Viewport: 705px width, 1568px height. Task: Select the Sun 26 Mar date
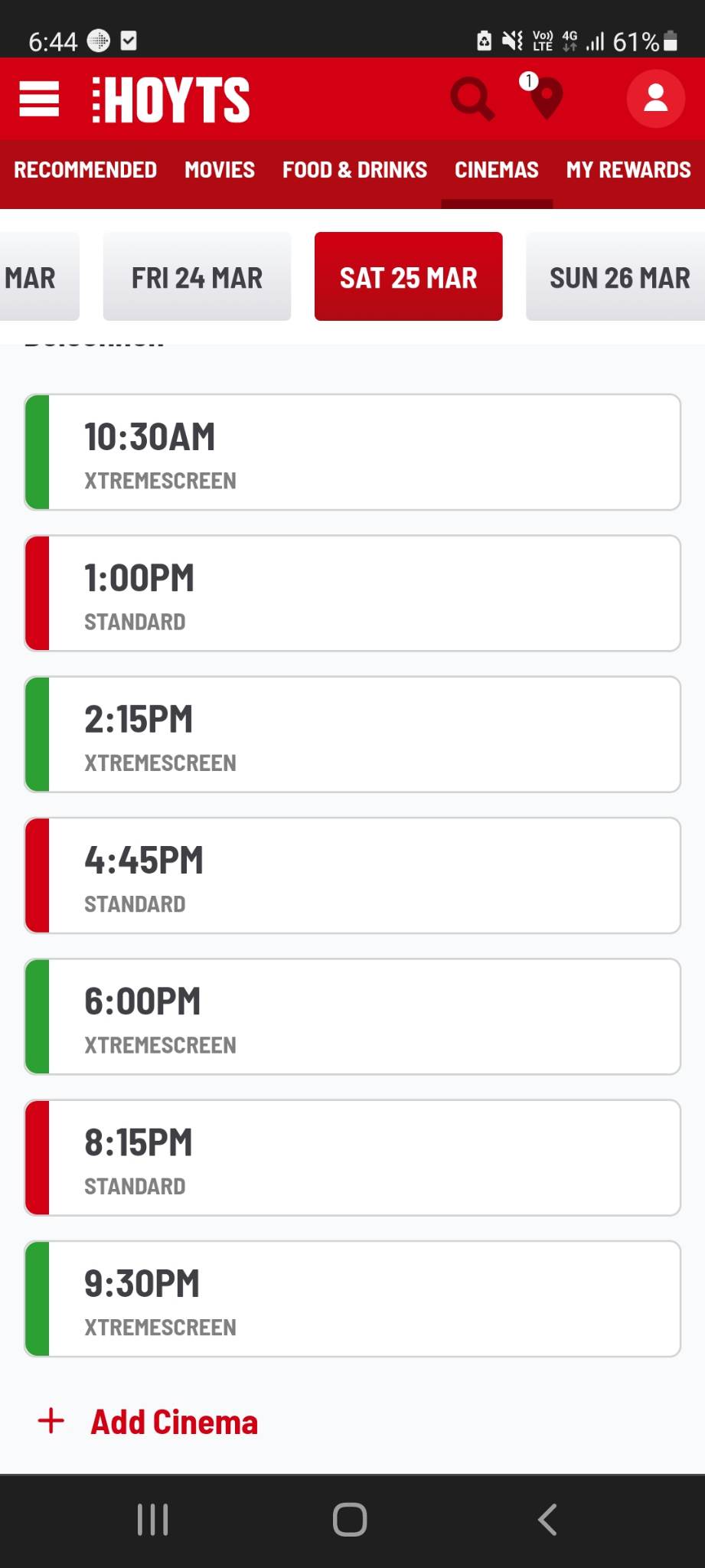[615, 276]
